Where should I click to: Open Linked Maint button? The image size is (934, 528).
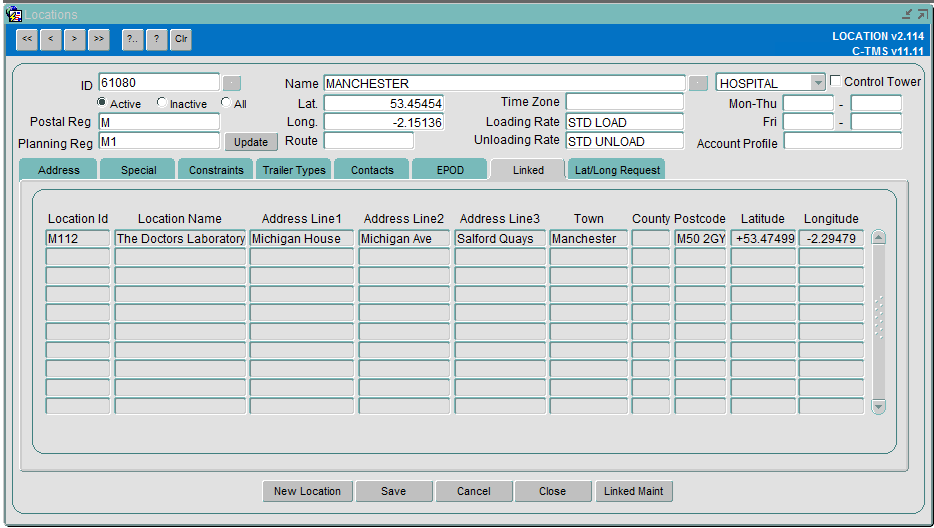coord(634,491)
